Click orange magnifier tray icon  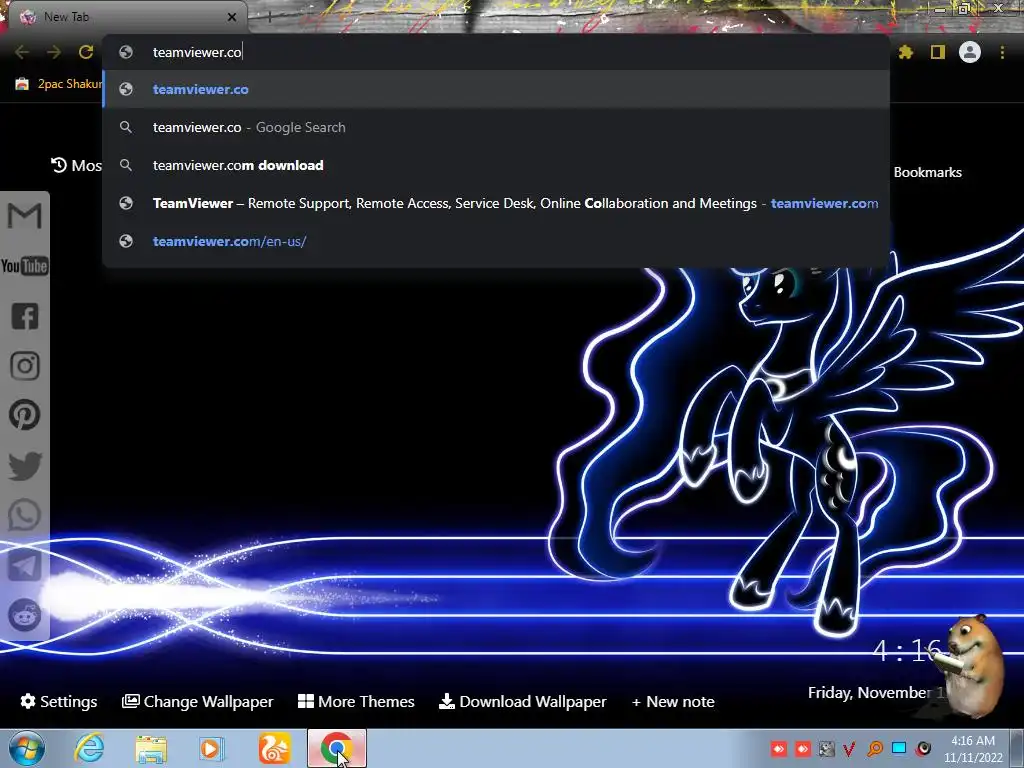[x=875, y=748]
